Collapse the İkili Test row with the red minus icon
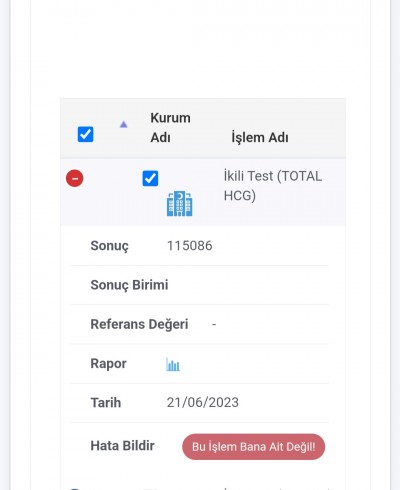Image resolution: width=400 pixels, height=490 pixels. click(74, 178)
